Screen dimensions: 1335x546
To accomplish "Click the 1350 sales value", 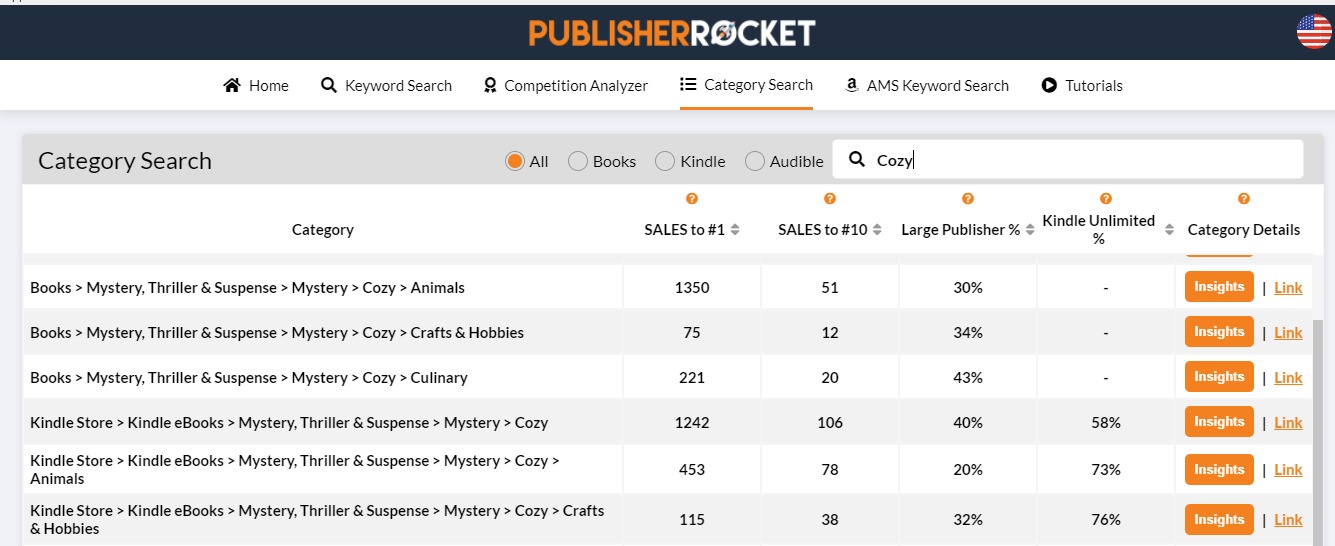I will (x=692, y=288).
